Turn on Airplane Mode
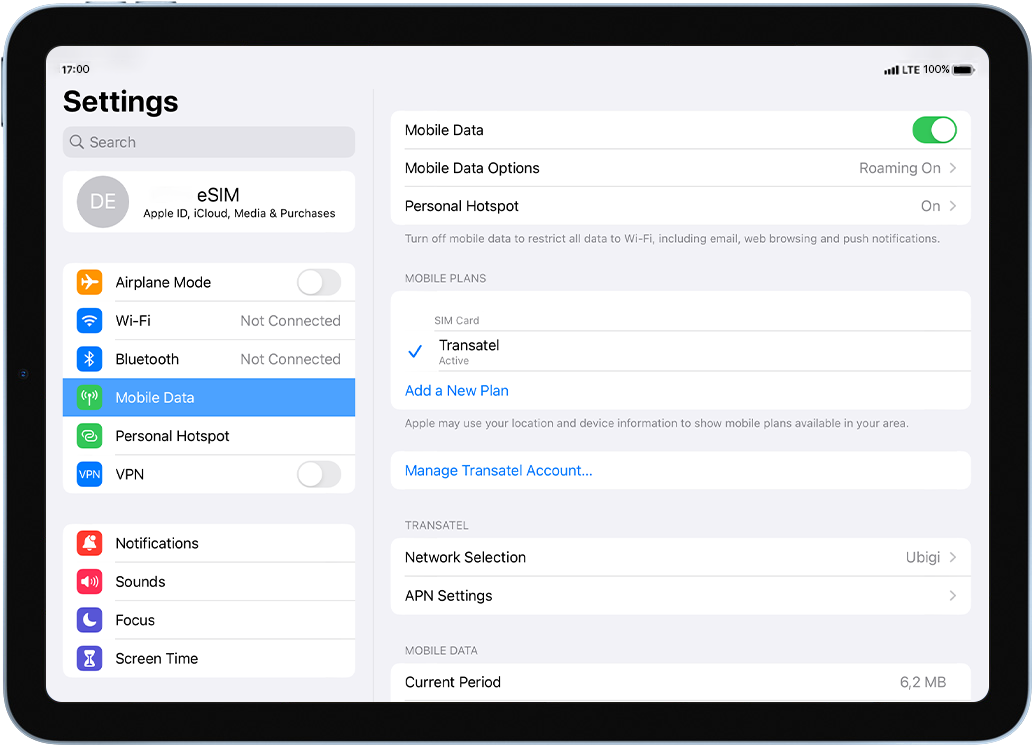This screenshot has height=746, width=1033. coord(319,282)
